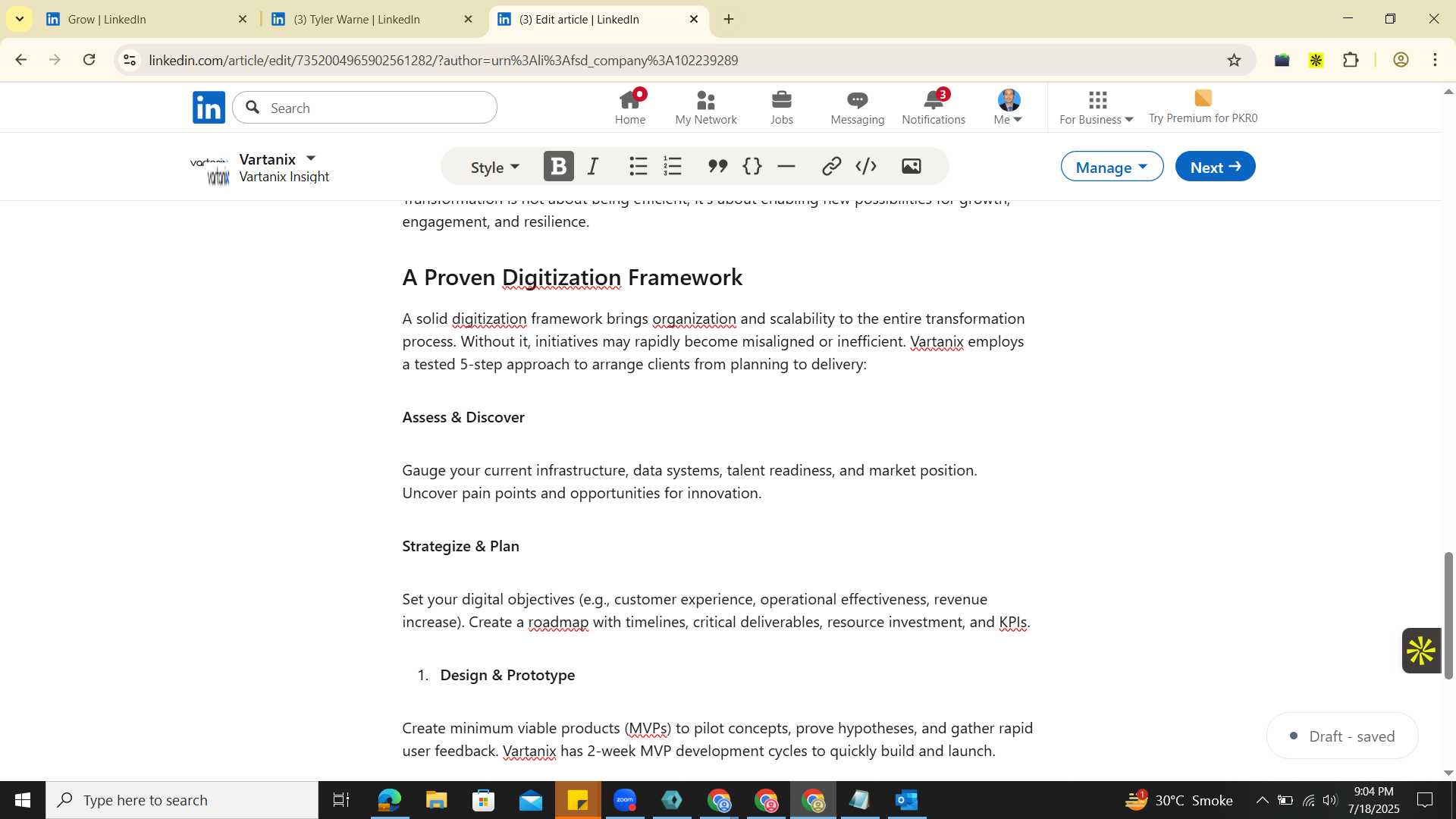Screen dimensions: 1456x819
Task: Open Windows Start menu
Action: (x=22, y=800)
